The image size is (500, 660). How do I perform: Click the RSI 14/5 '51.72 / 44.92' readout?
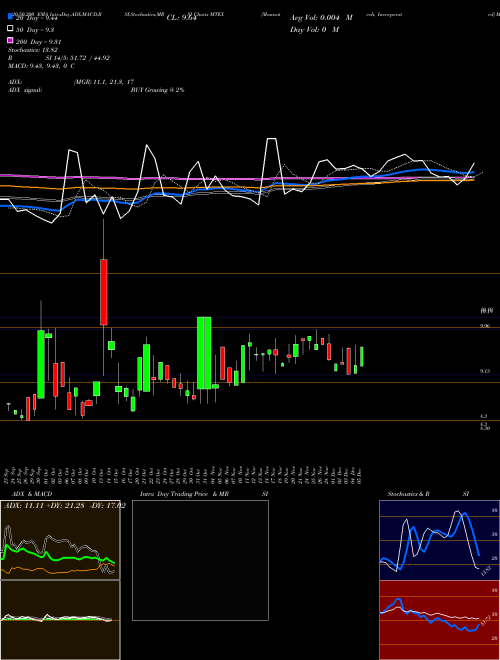[x=91, y=58]
